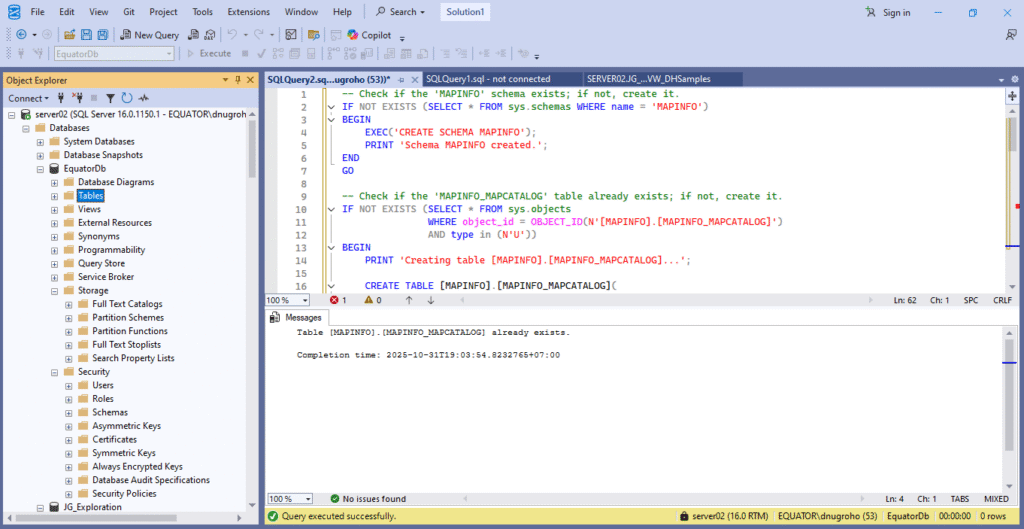Open the EquatorDb database dropdown
The image size is (1024, 529).
coord(168,54)
